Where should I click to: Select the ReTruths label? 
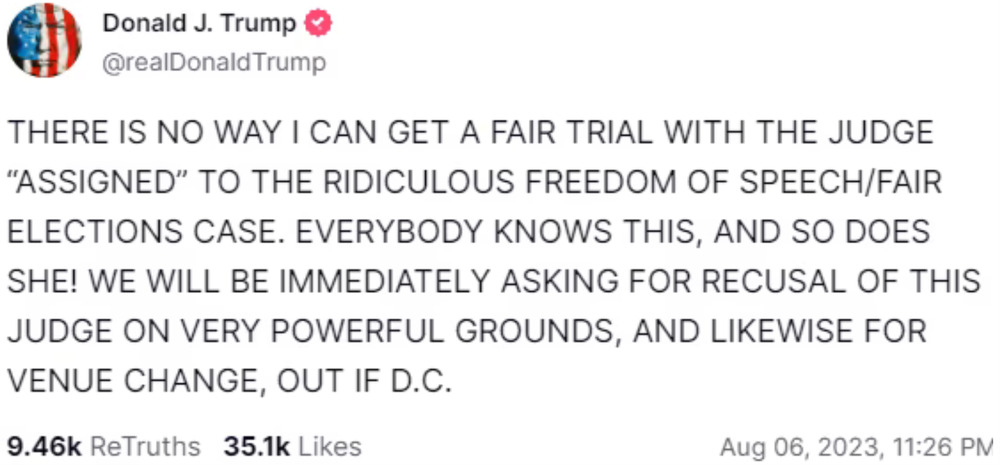(145, 446)
